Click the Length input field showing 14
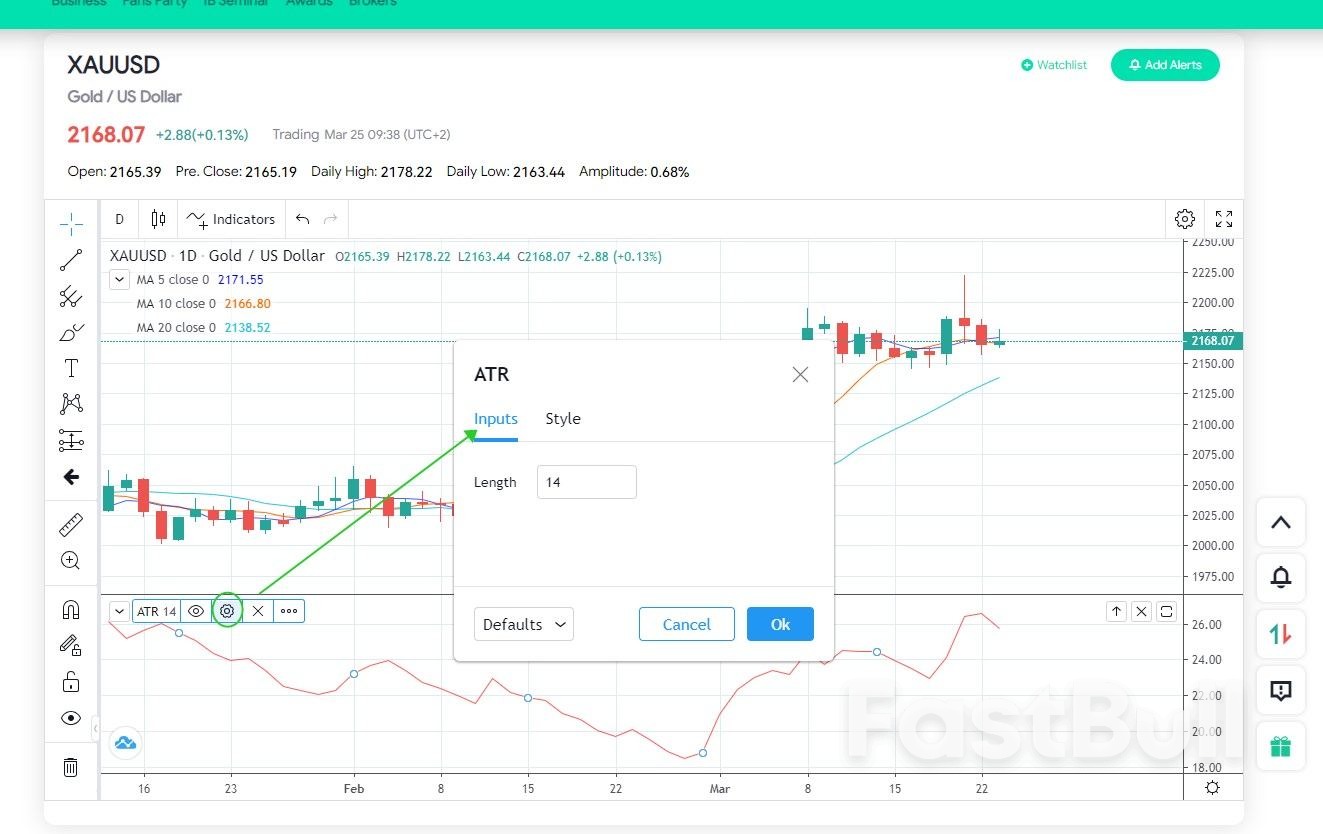 [586, 482]
